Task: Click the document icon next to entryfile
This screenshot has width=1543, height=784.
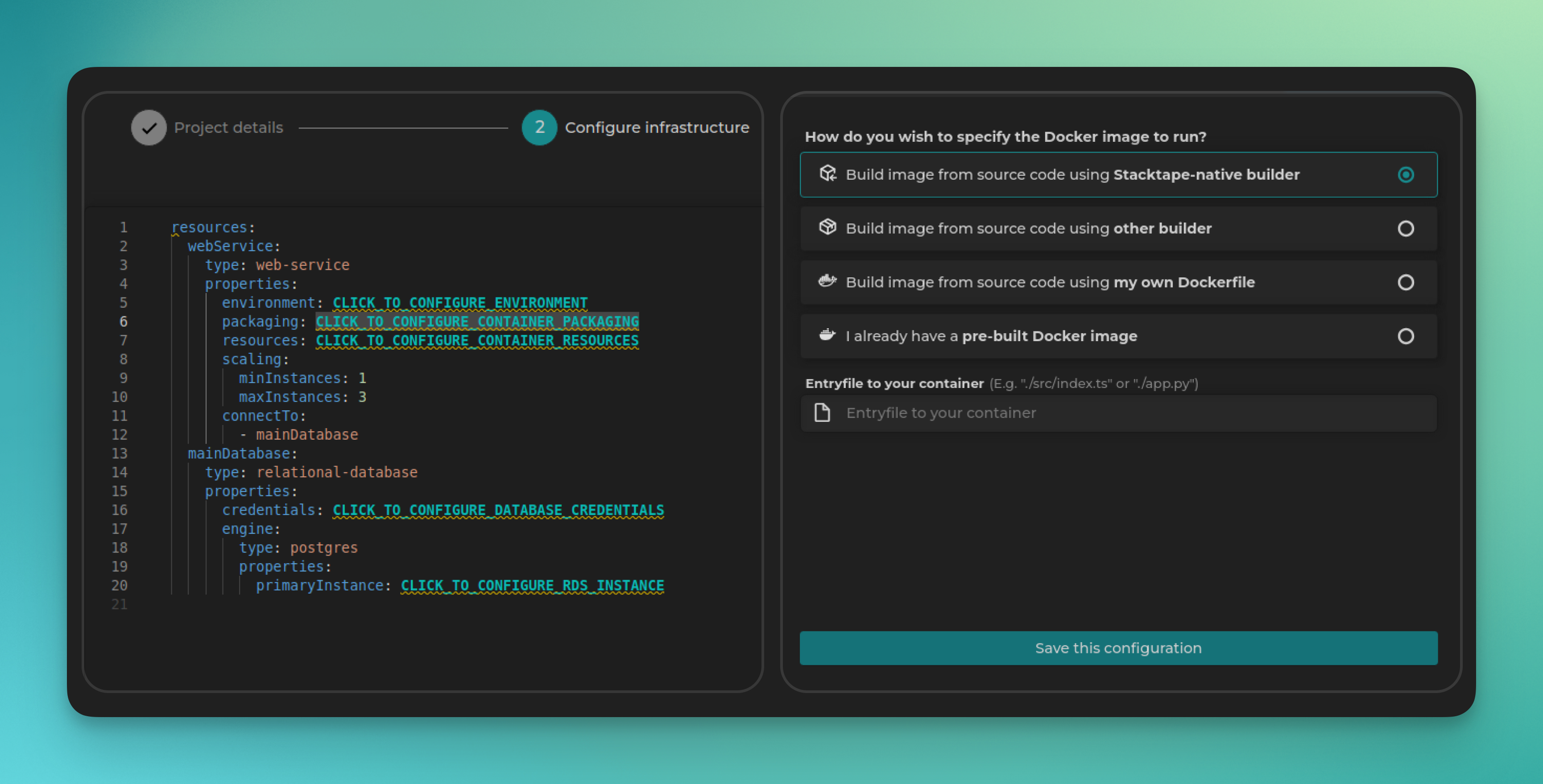Action: (823, 412)
